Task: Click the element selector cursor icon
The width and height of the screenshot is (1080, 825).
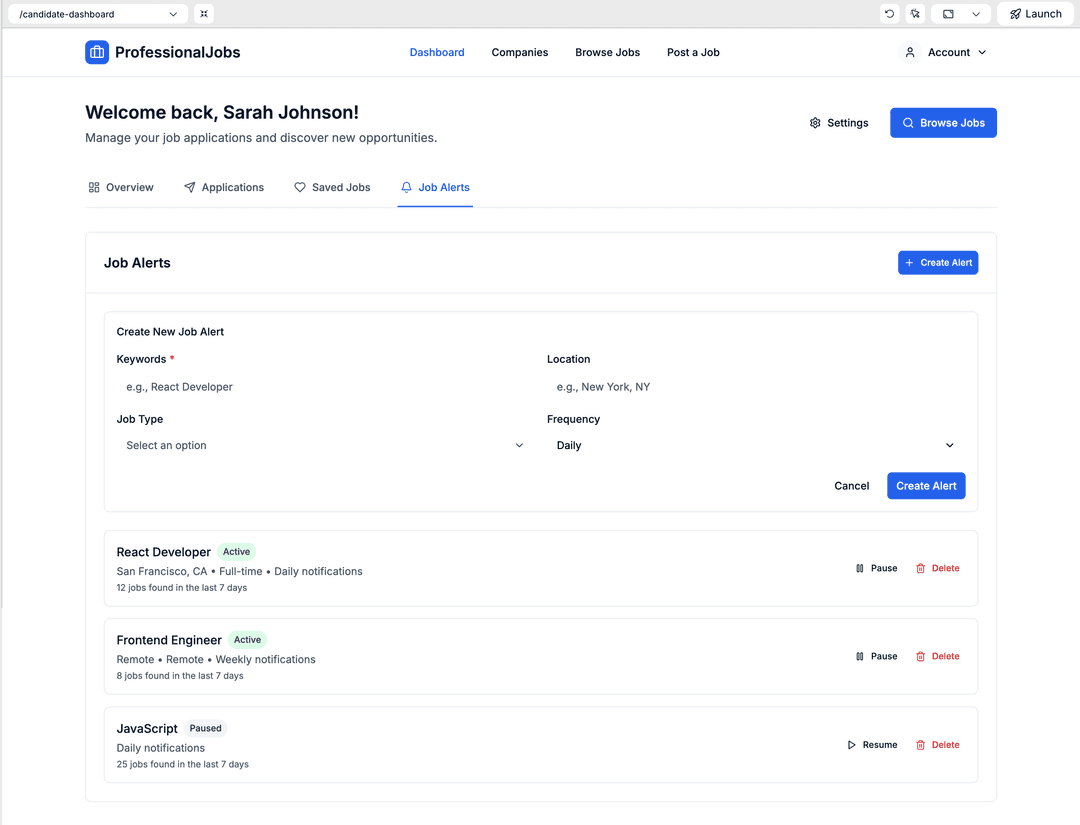Action: tap(915, 14)
